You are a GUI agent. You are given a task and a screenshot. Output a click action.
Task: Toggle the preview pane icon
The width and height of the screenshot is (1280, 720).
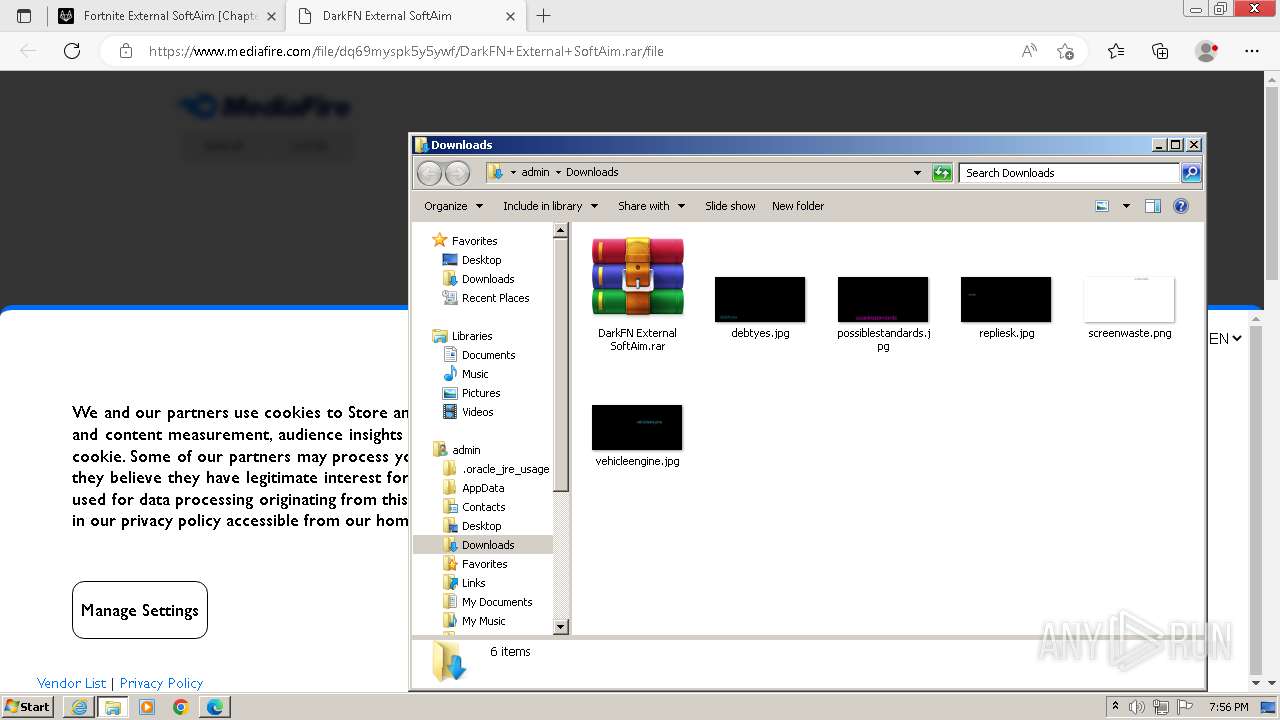pyautogui.click(x=1153, y=206)
